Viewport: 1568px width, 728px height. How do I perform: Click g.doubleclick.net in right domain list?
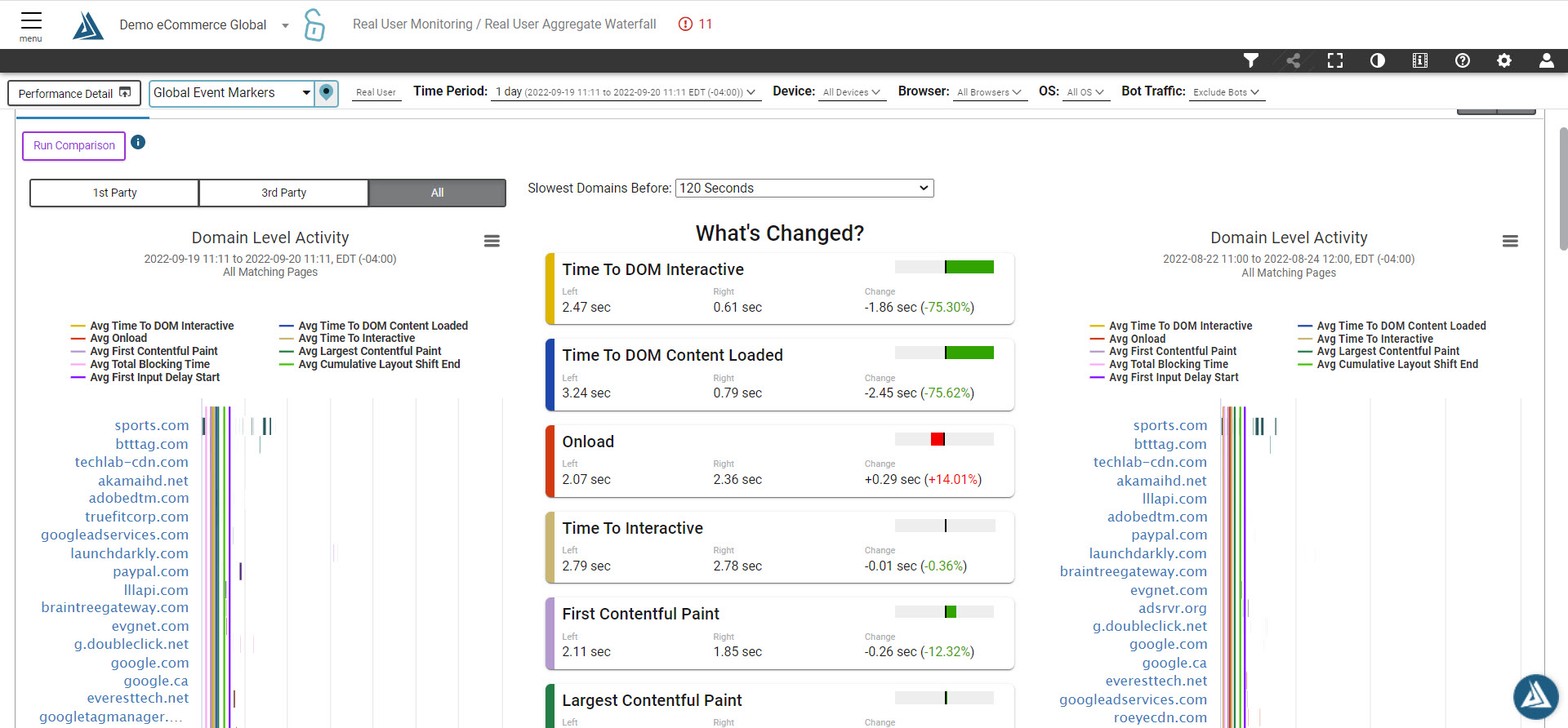coord(1150,626)
